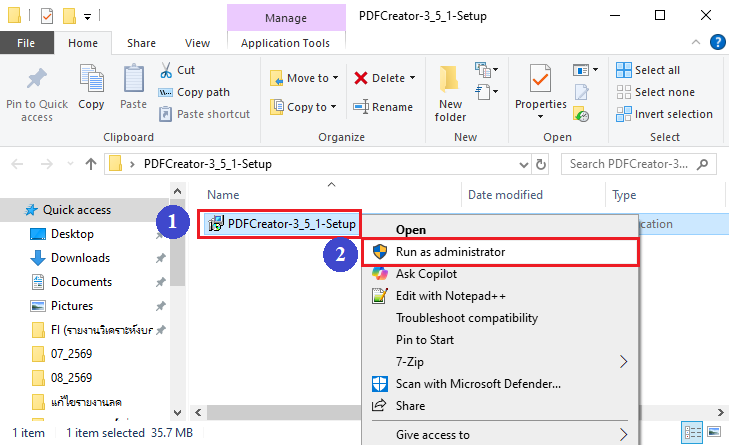Open the 07_2569 folder

(71, 353)
